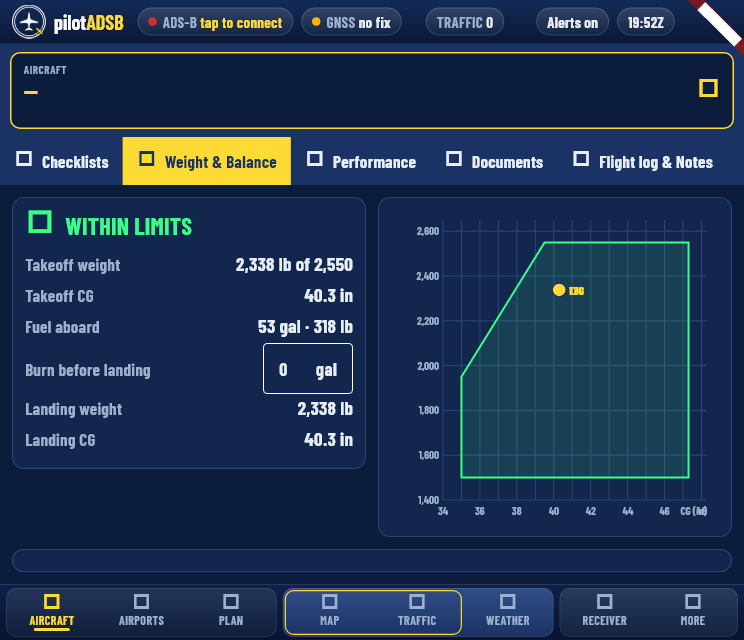Select the Weight & Balance tab
Image resolution: width=744 pixels, height=640 pixels.
point(207,161)
